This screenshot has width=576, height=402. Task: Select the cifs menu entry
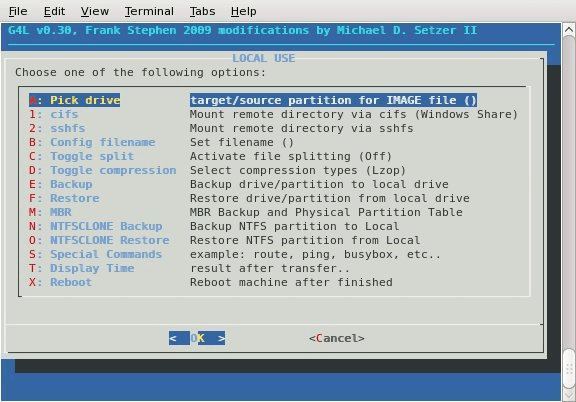point(54,114)
